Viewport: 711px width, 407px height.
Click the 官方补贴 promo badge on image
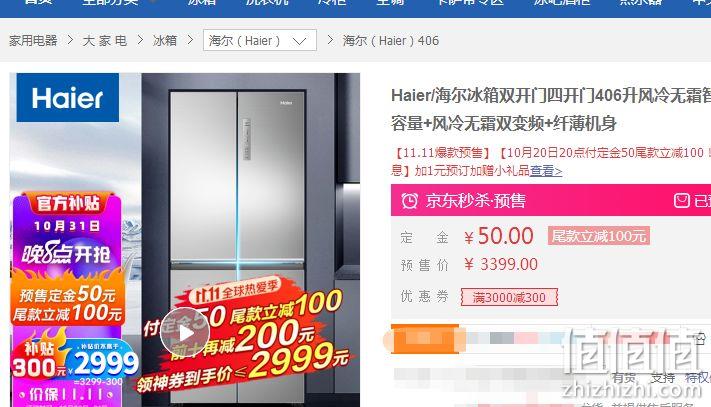68,203
